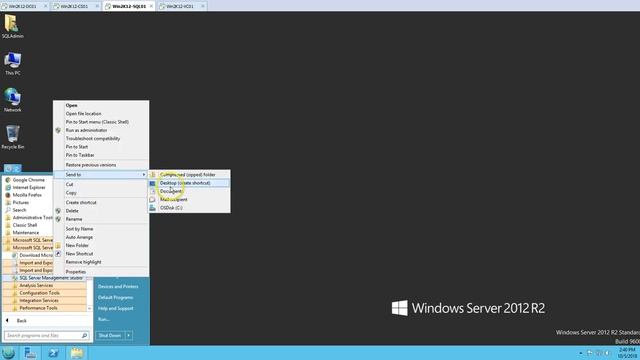The height and width of the screenshot is (360, 640).
Task: Expand the Analysis Services folder
Action: click(44, 285)
